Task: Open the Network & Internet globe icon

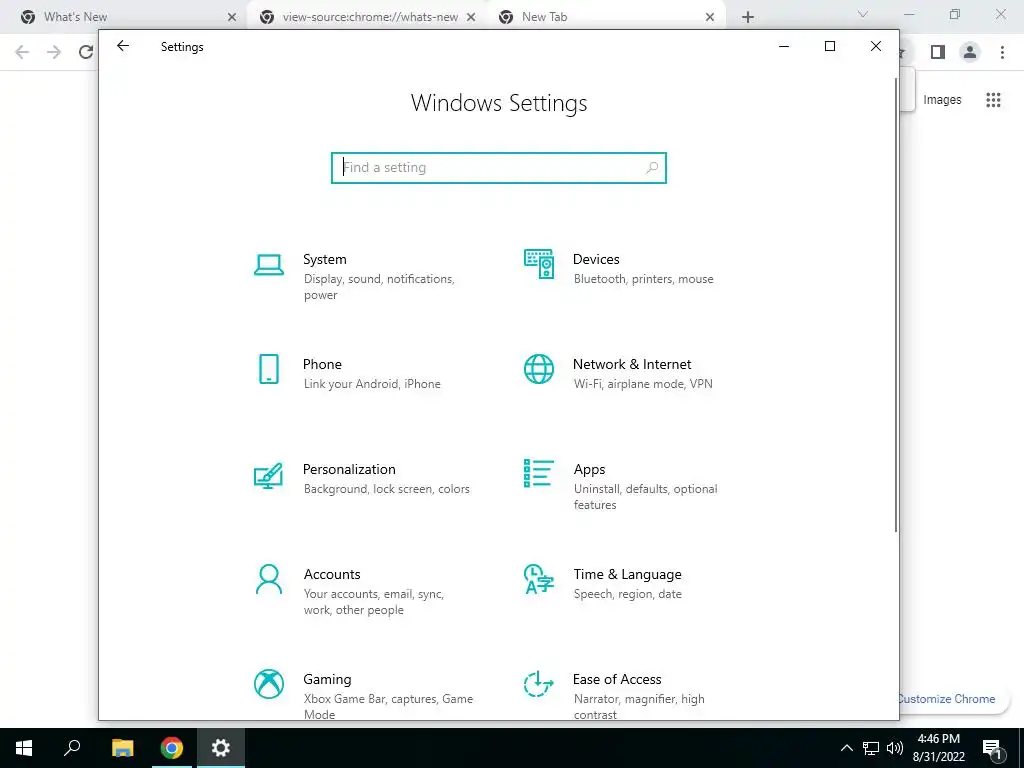Action: tap(539, 369)
